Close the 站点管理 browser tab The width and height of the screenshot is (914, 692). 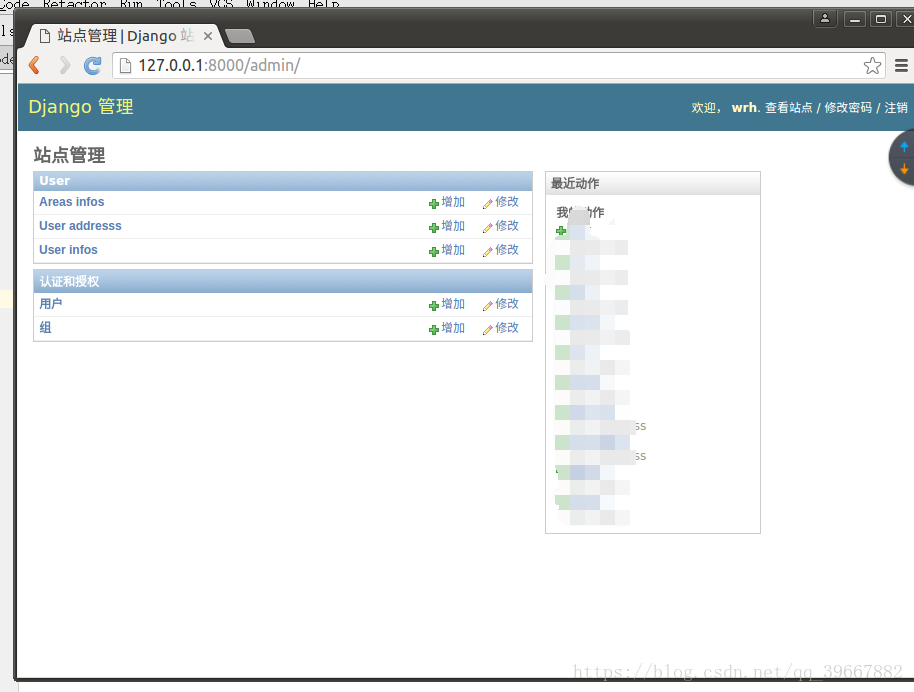pyautogui.click(x=208, y=36)
